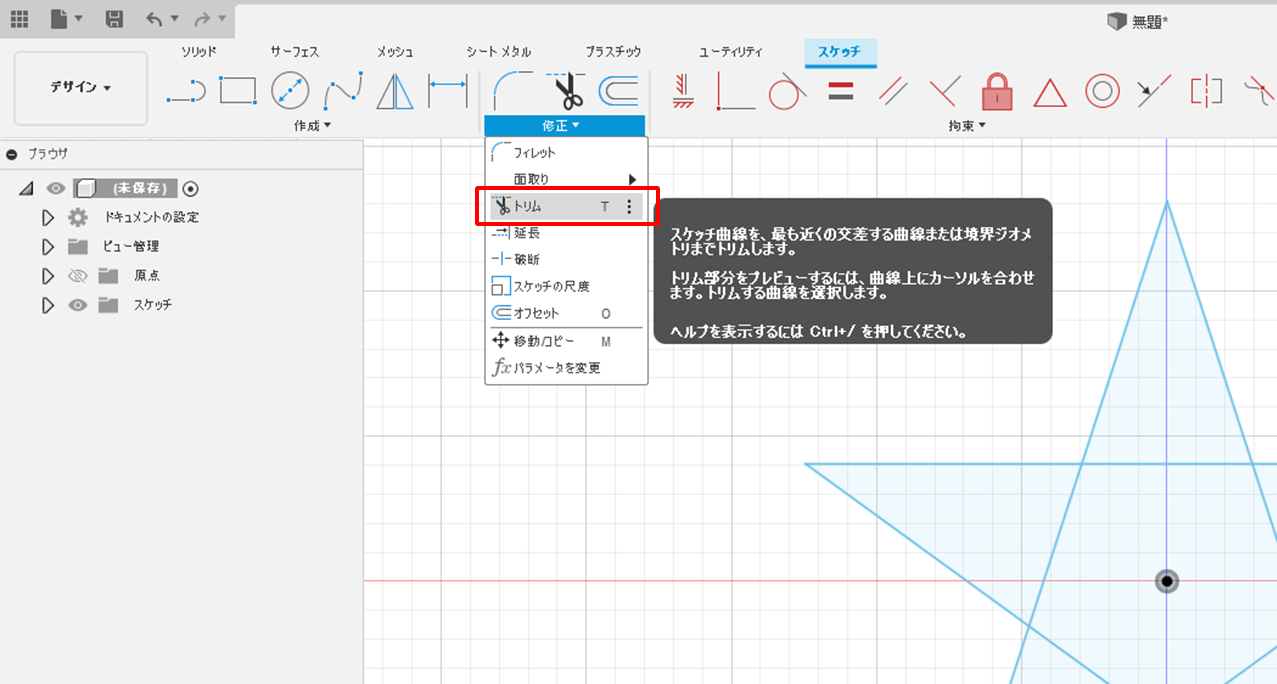
Task: Select the Rectangle sketch tool
Action: (x=238, y=91)
